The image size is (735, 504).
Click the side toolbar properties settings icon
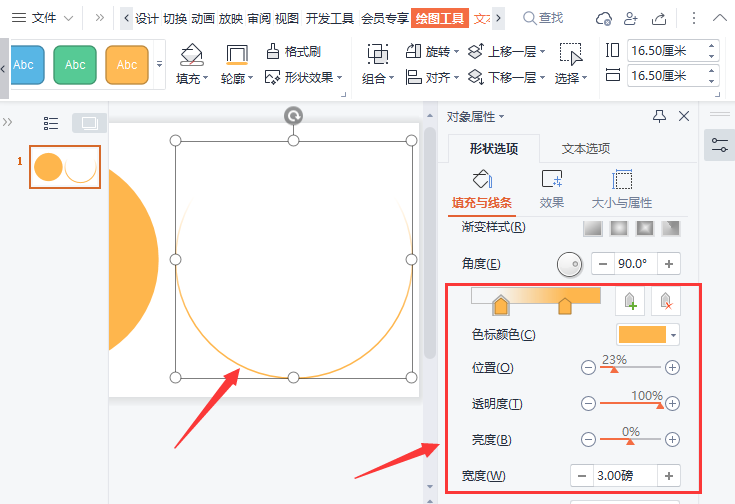point(720,145)
